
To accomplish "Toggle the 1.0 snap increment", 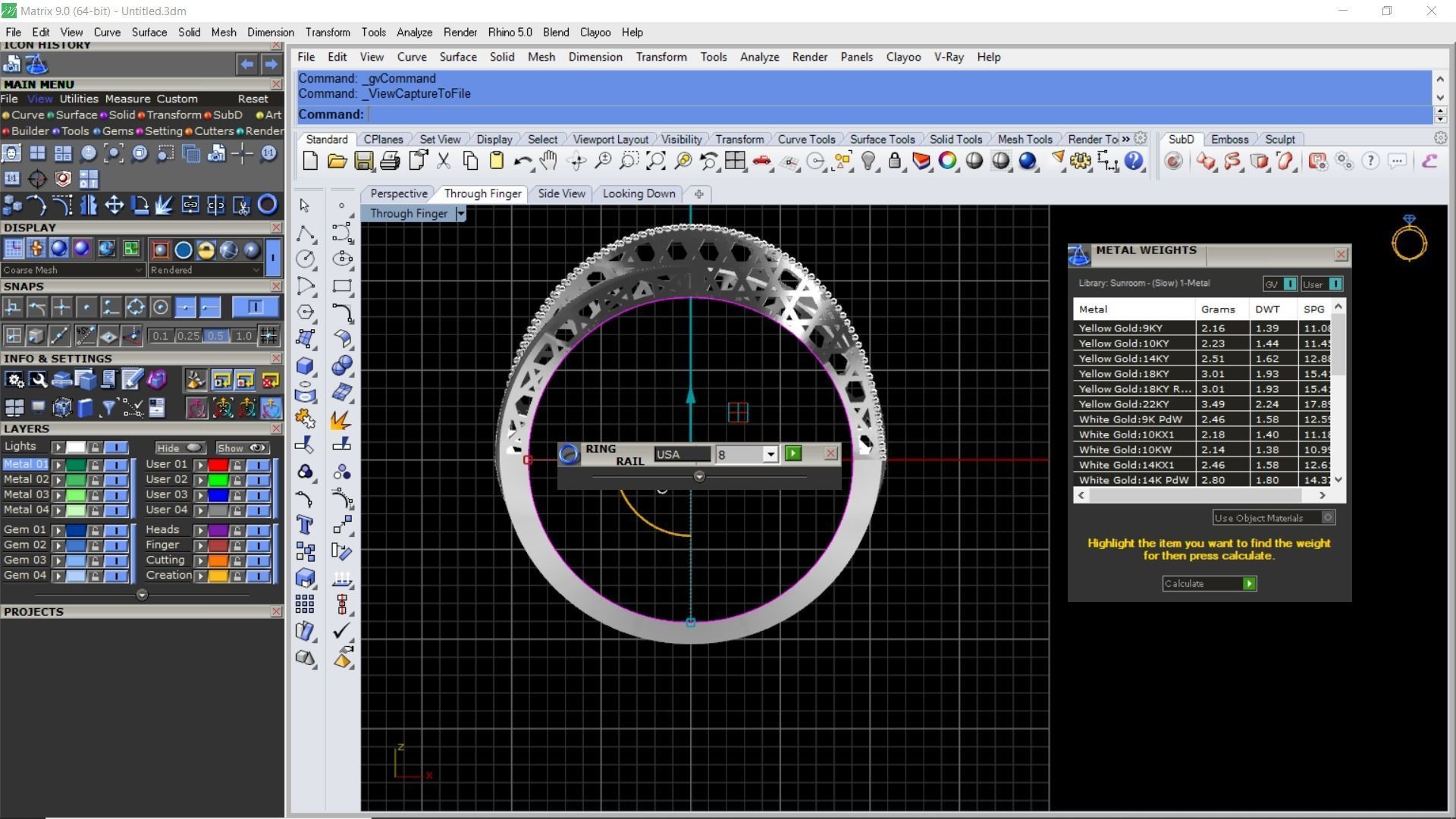I will tap(243, 336).
